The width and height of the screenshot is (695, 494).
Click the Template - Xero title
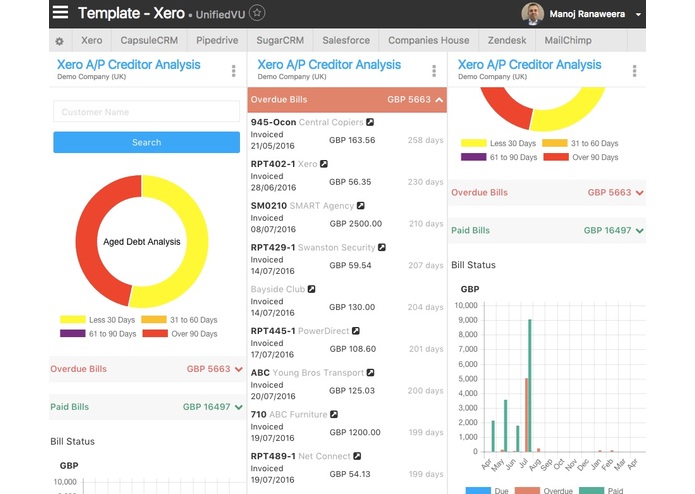point(131,13)
